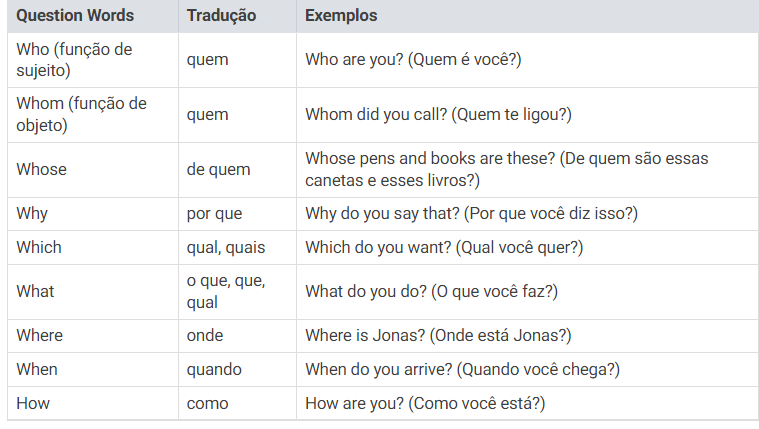Click the What question word cell
This screenshot has width=759, height=429.
click(x=93, y=291)
